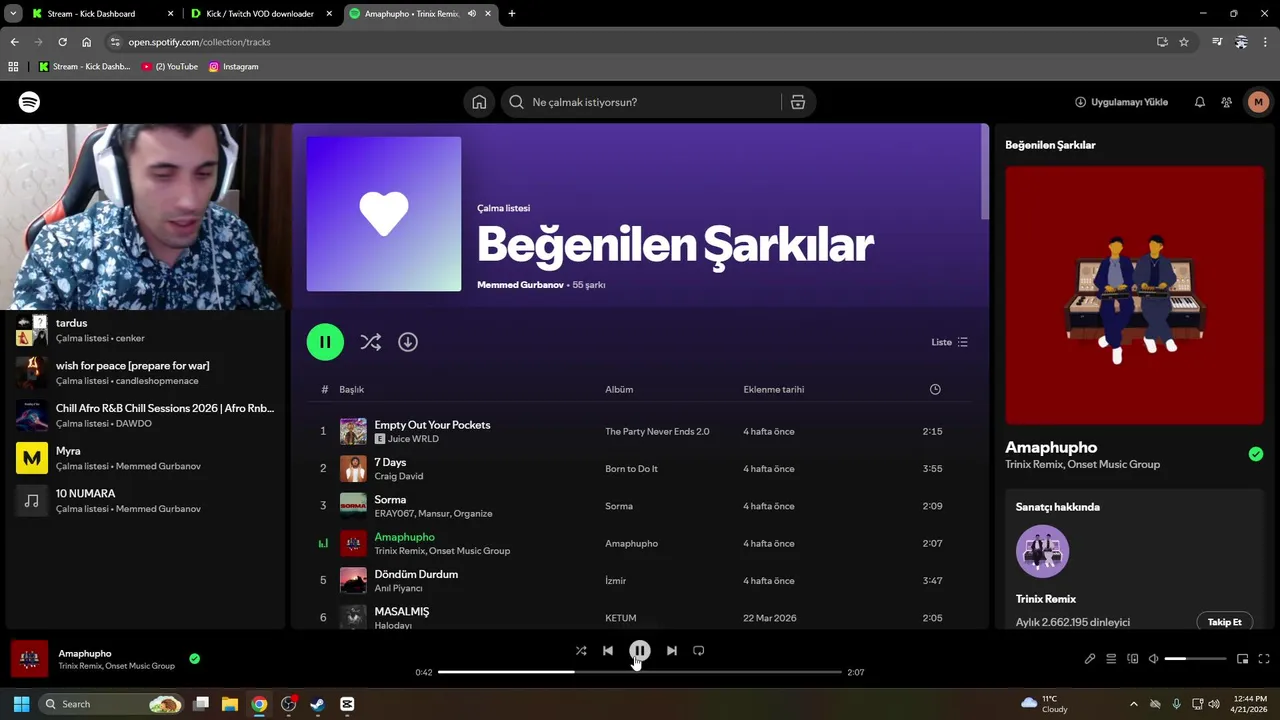
Task: Sort by duration clock icon column
Action: (935, 389)
